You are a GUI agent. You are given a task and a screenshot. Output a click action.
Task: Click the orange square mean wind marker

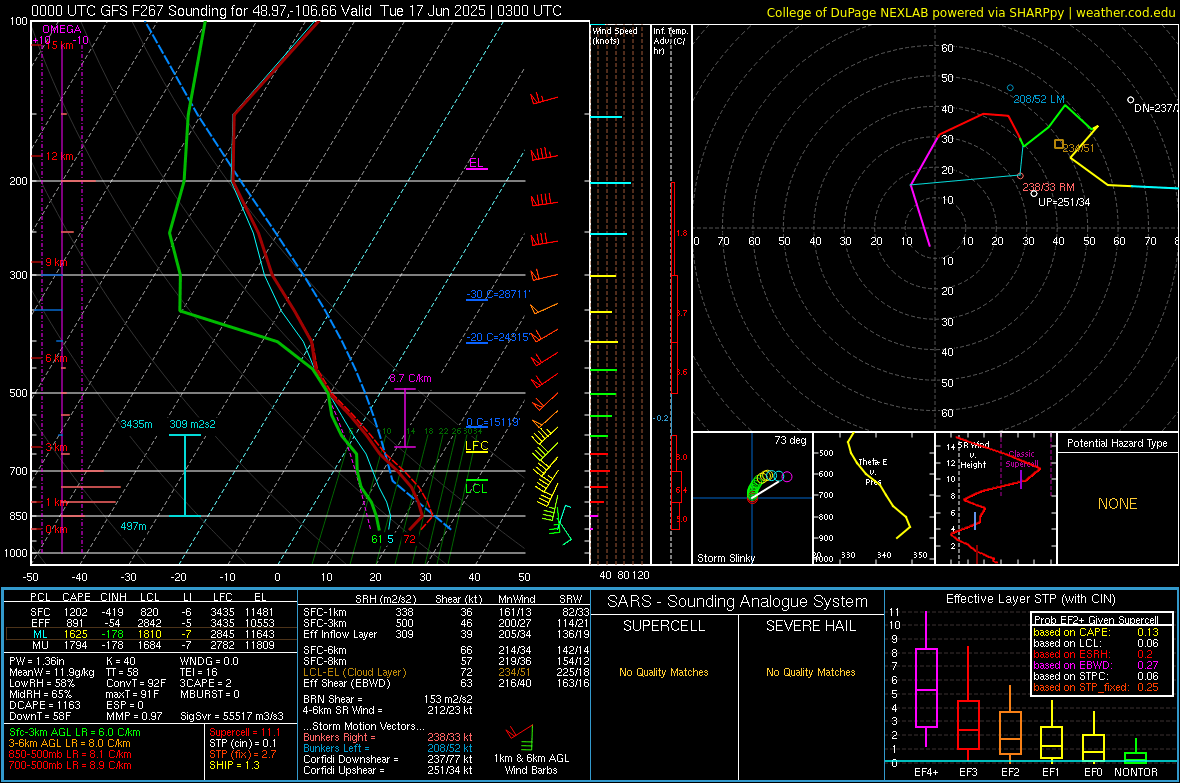1059,144
